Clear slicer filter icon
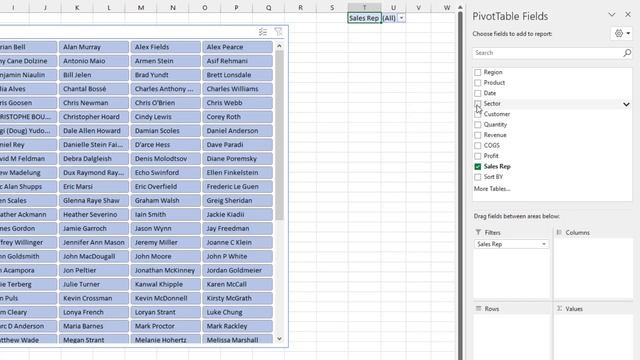The height and width of the screenshot is (360, 640). coord(278,32)
